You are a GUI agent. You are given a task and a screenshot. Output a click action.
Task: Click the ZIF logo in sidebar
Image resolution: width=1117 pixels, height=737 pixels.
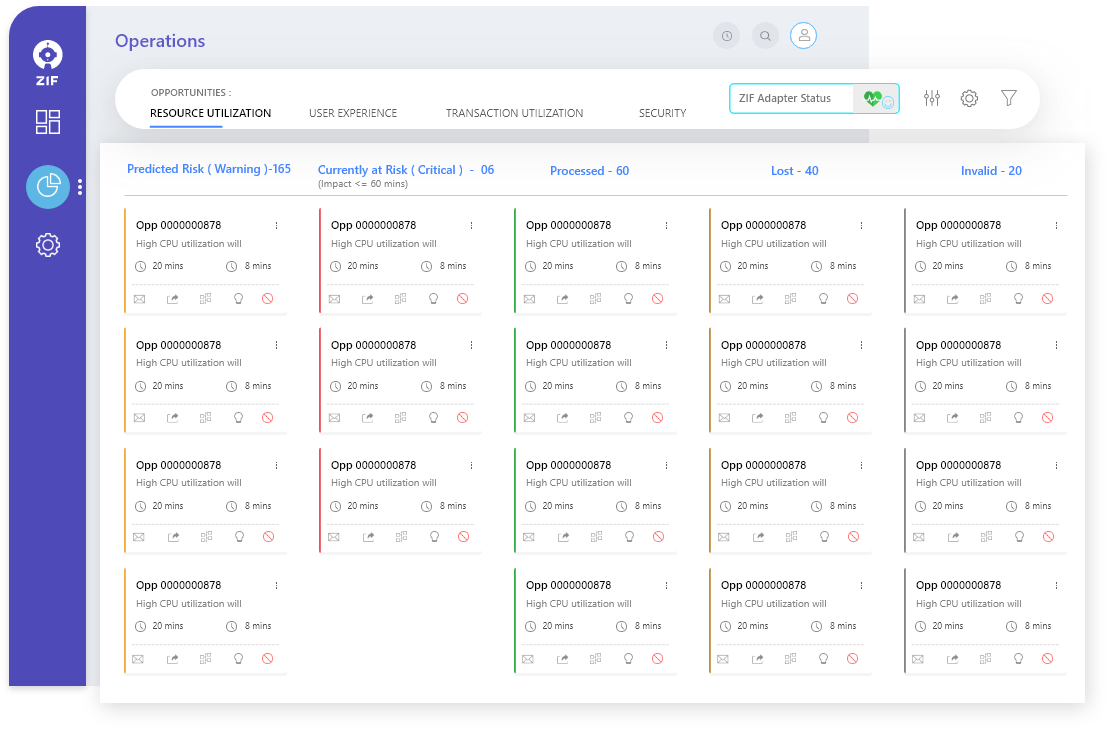point(48,60)
